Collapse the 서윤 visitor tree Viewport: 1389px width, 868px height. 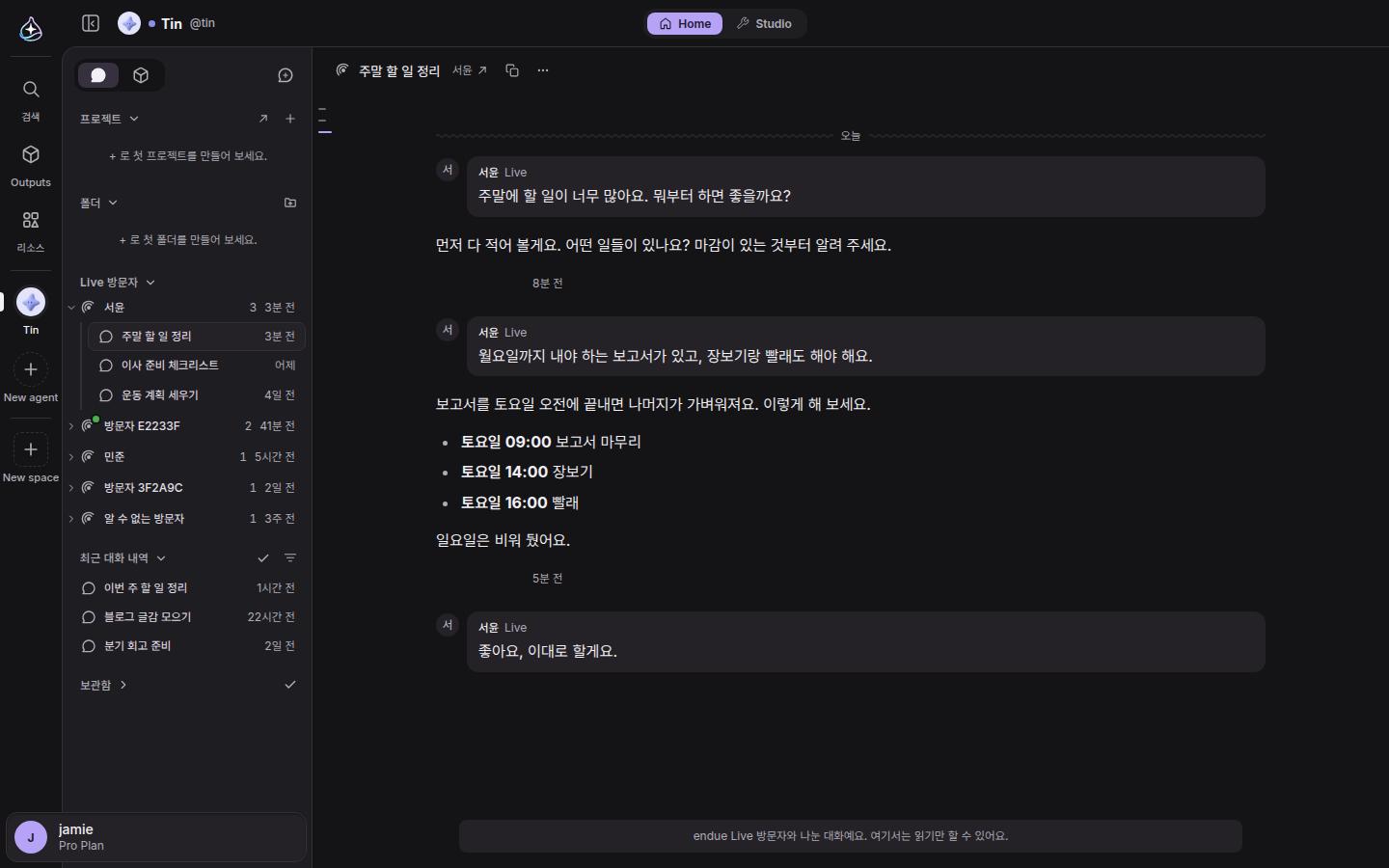(x=71, y=308)
